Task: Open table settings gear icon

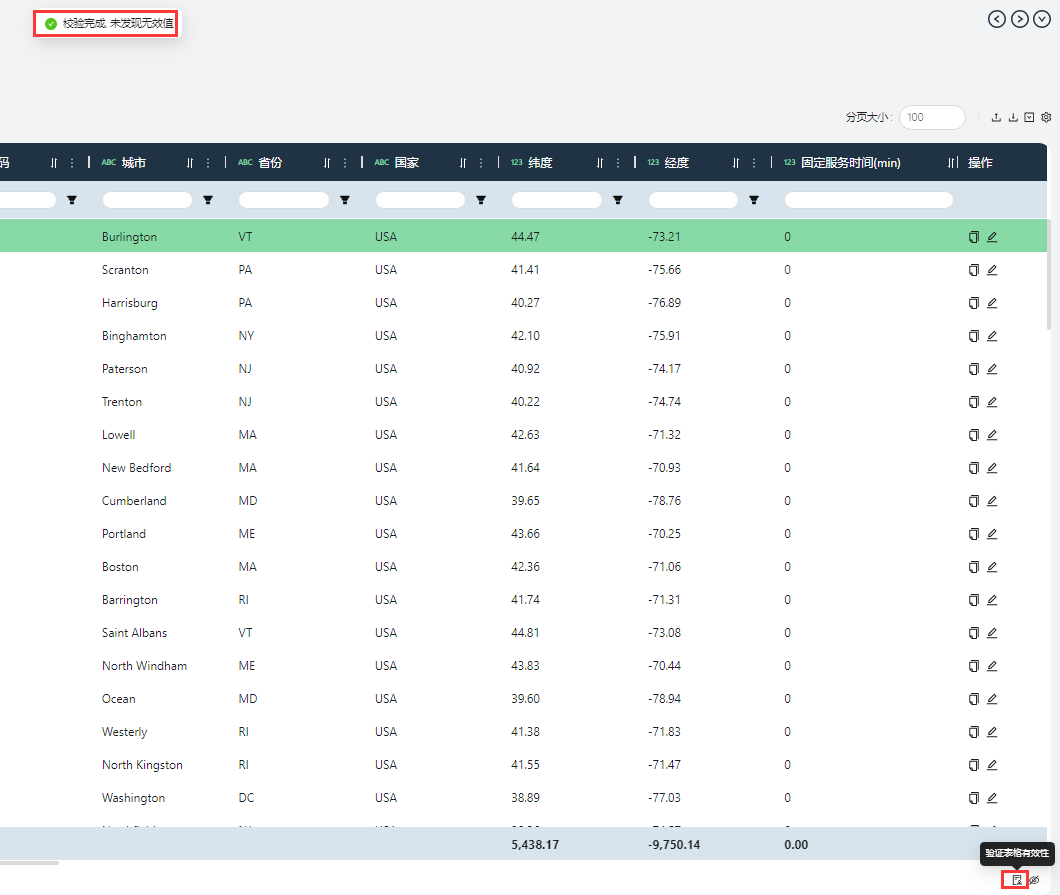Action: 1046,118
